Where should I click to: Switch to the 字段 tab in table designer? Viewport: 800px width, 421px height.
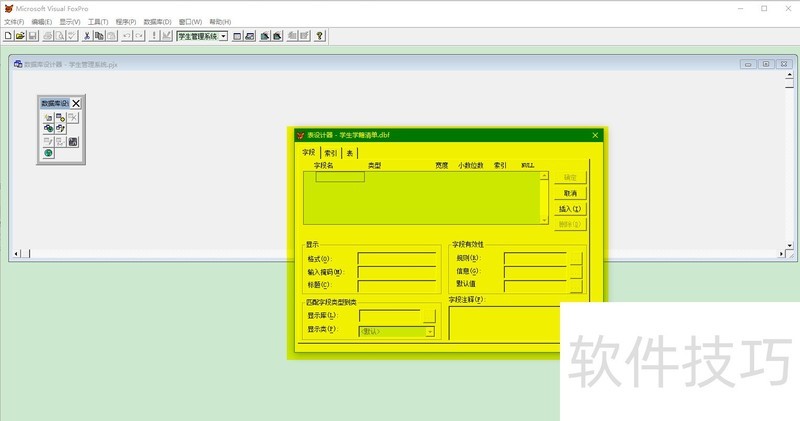tap(309, 153)
